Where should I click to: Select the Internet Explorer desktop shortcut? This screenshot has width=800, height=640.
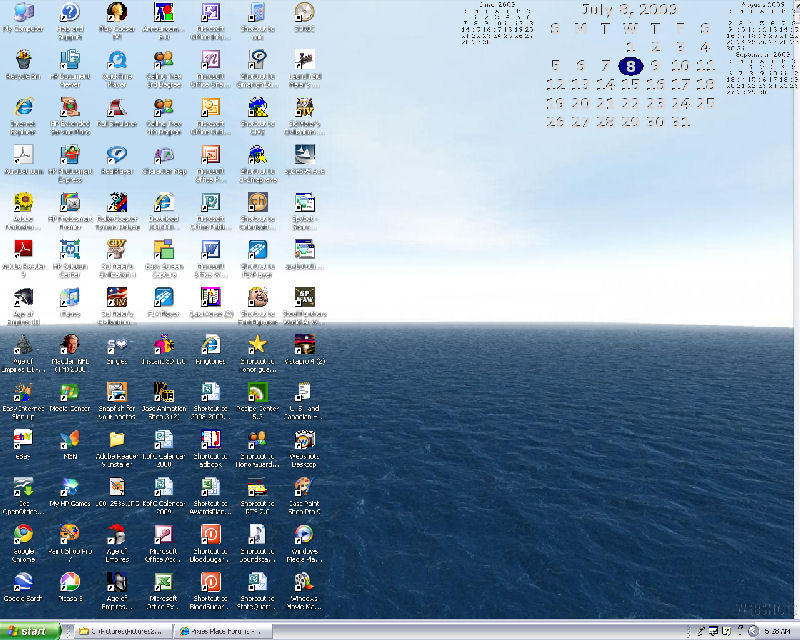coord(21,108)
